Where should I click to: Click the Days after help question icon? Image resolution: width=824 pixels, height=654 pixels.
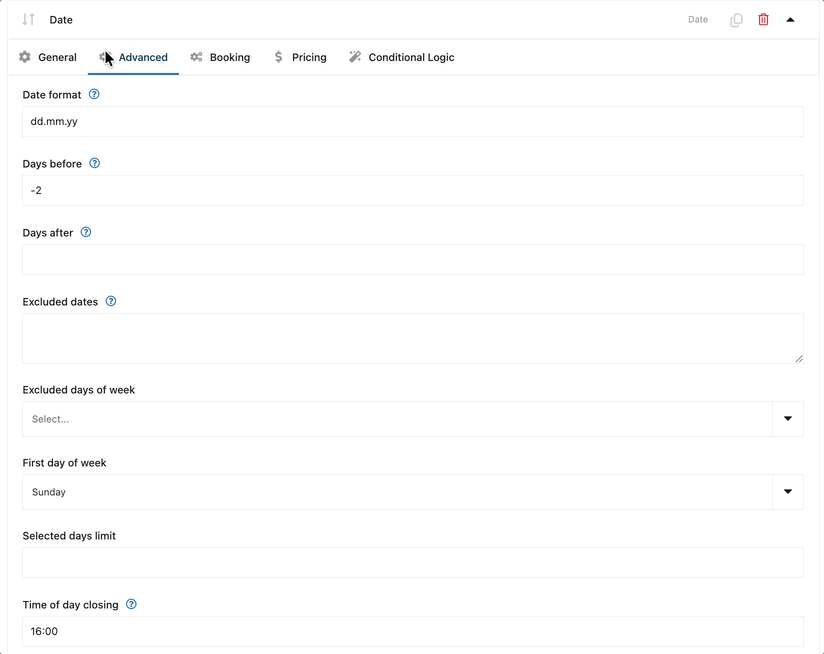tap(86, 232)
